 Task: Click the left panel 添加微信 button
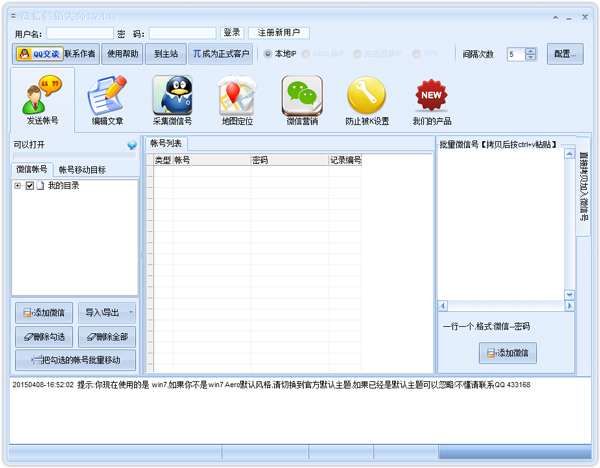tap(44, 313)
